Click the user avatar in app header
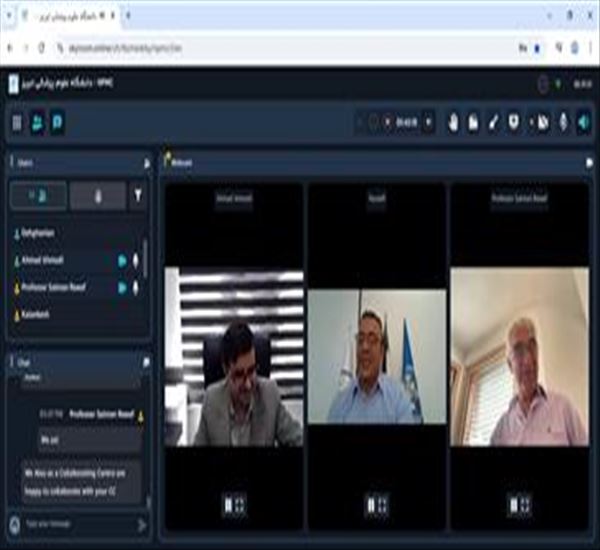The width and height of the screenshot is (600, 550). pyautogui.click(x=543, y=84)
